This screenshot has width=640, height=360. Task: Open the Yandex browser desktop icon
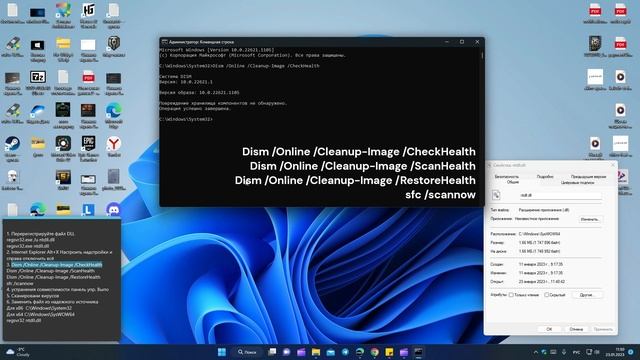114,144
